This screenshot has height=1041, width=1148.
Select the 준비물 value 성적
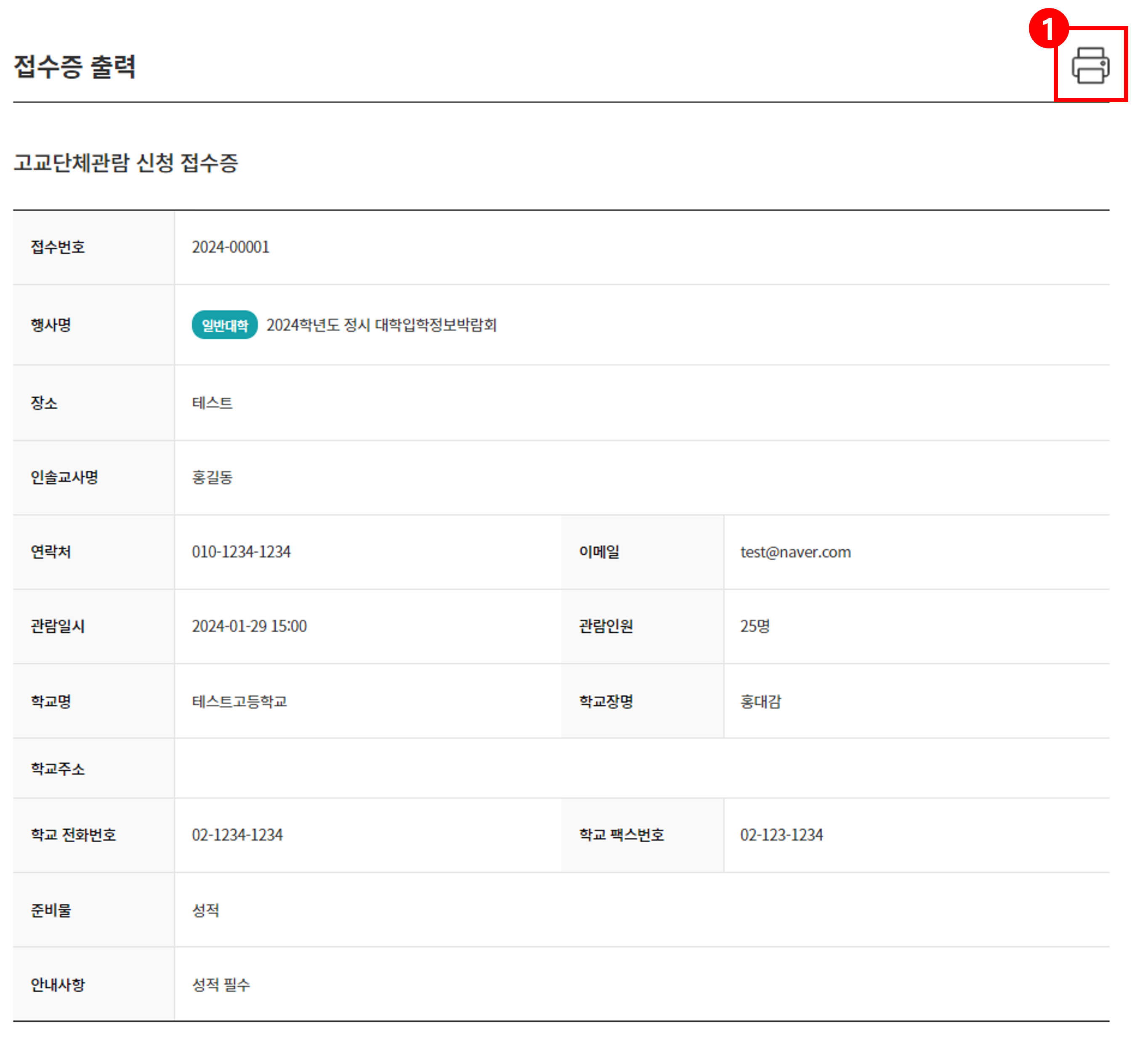(x=205, y=910)
